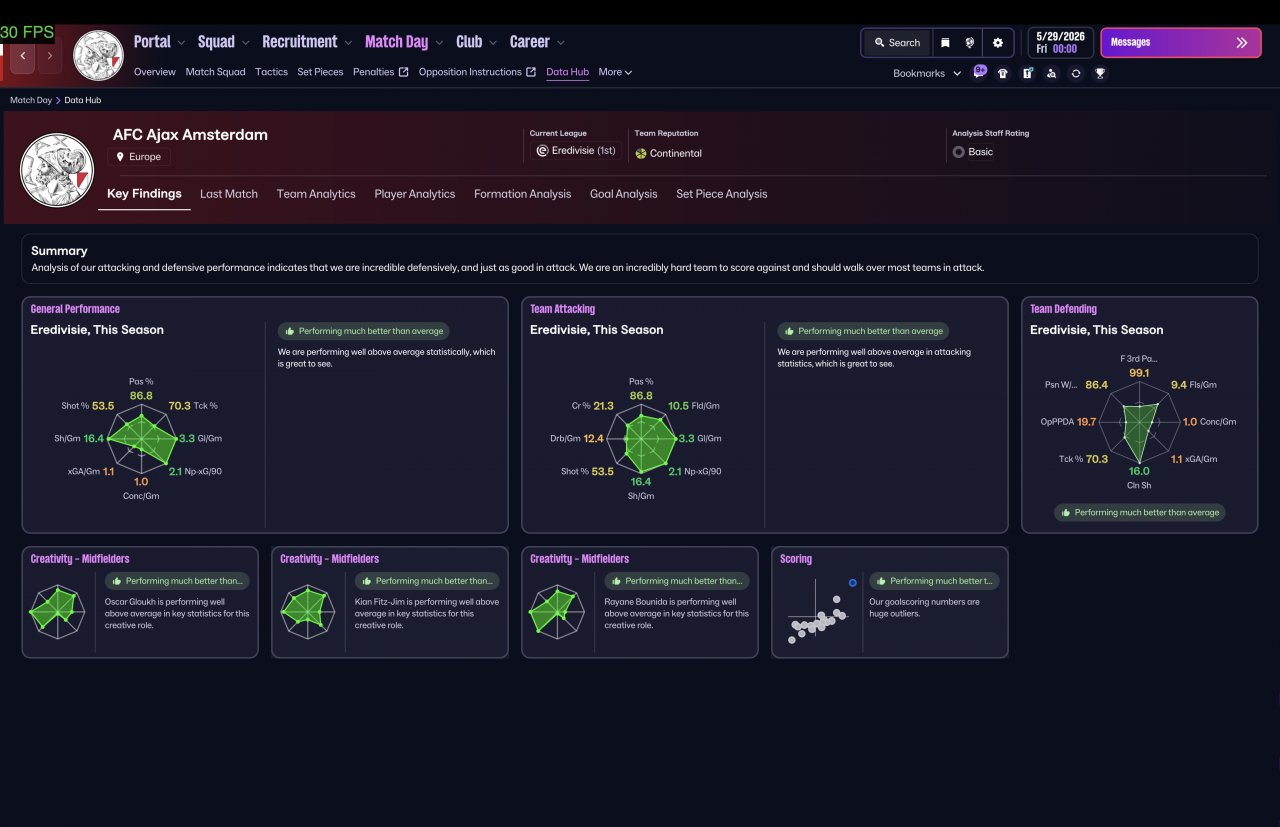
Task: Open the More submenu dropdown
Action: 615,72
